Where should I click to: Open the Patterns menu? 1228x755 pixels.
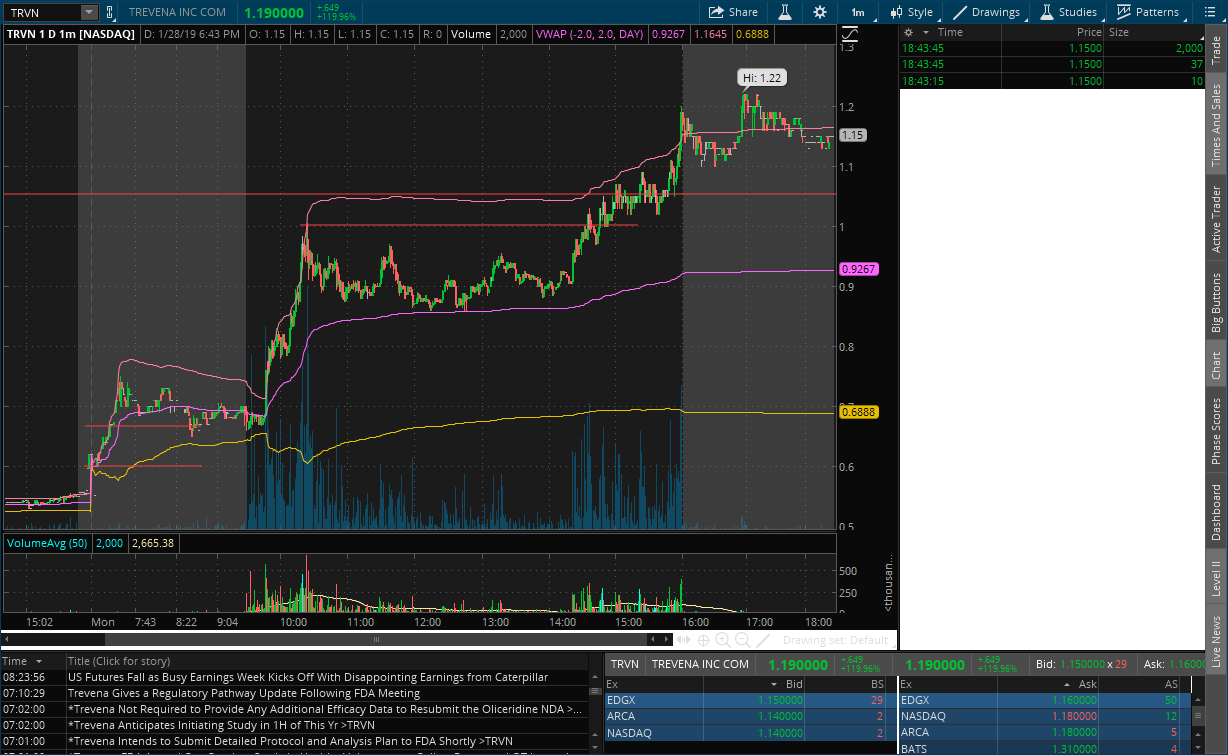1147,12
